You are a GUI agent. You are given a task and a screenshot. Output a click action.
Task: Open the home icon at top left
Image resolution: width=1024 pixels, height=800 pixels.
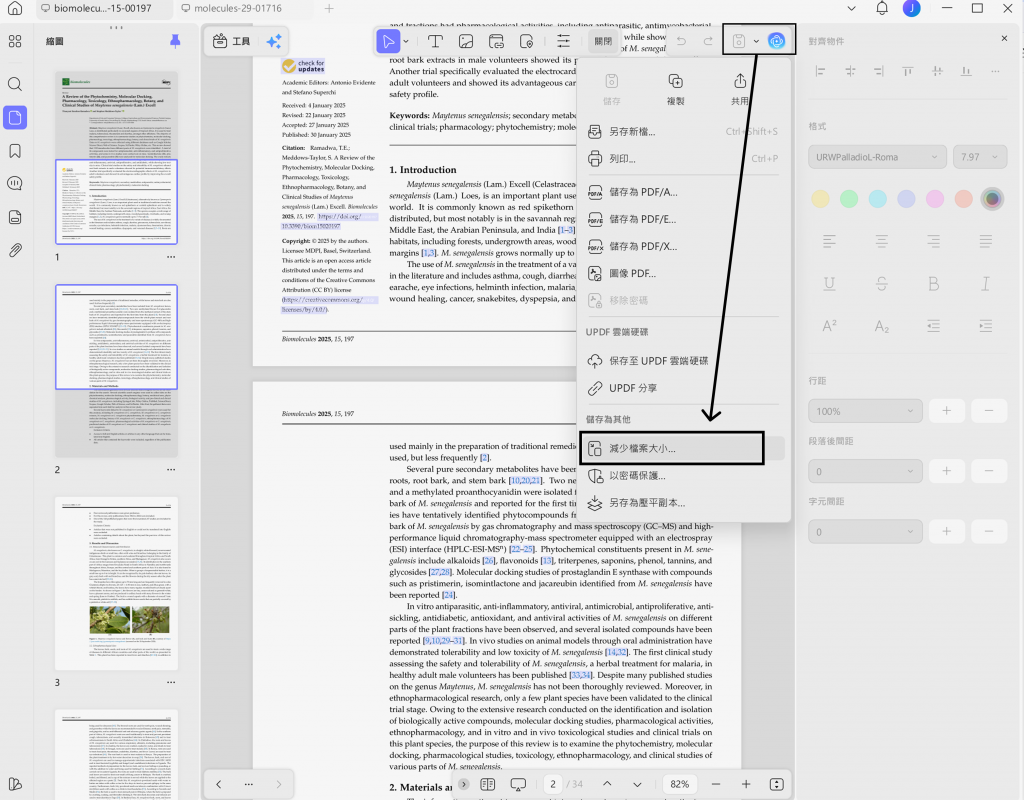click(15, 8)
